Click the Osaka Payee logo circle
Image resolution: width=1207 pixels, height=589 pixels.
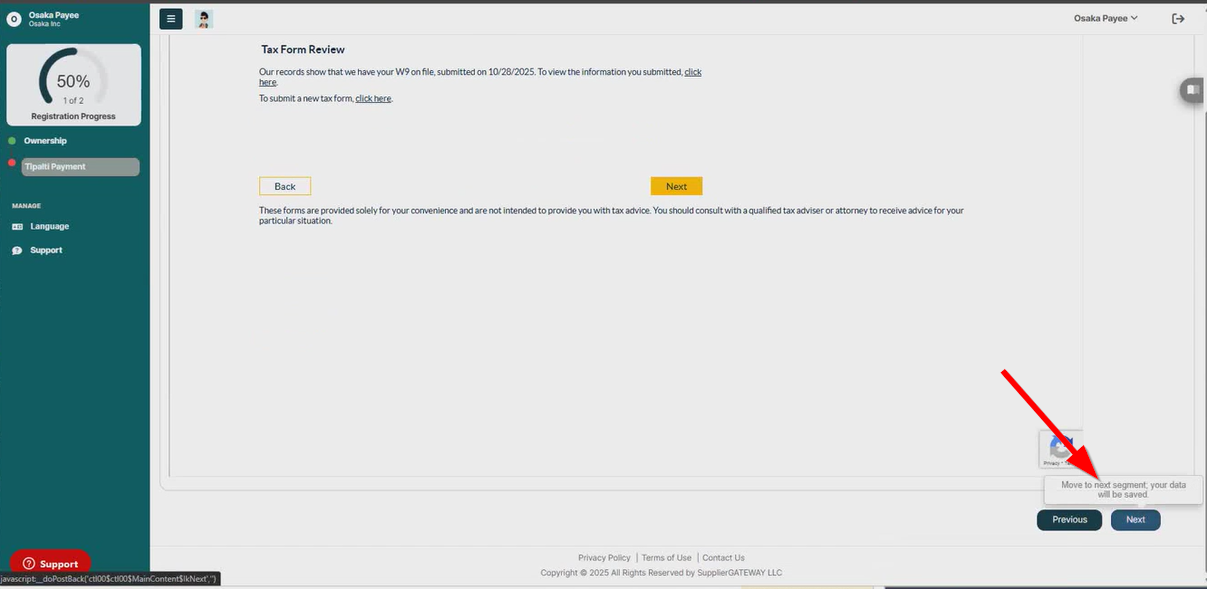13,17
